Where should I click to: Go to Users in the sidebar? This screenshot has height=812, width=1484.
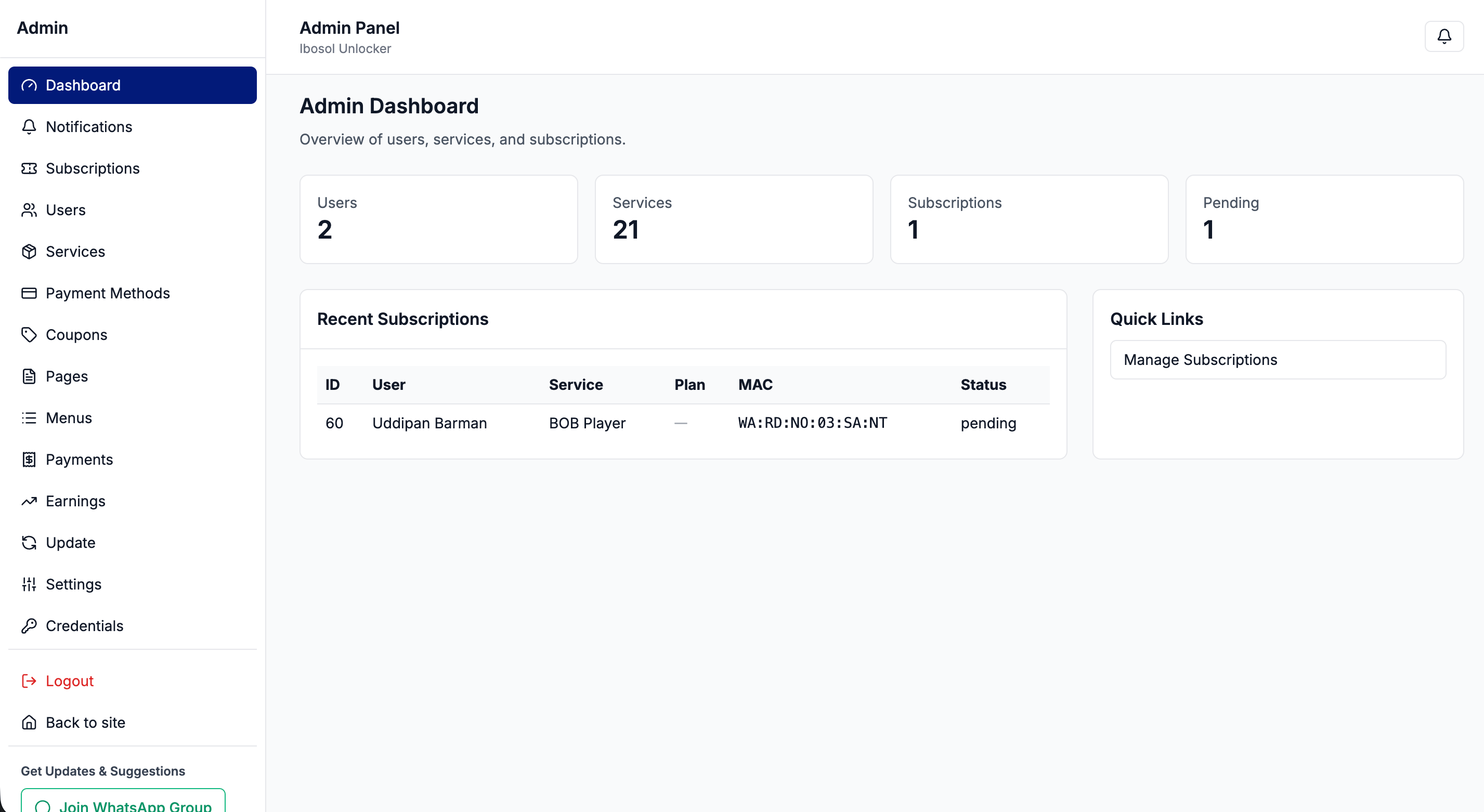tap(66, 210)
